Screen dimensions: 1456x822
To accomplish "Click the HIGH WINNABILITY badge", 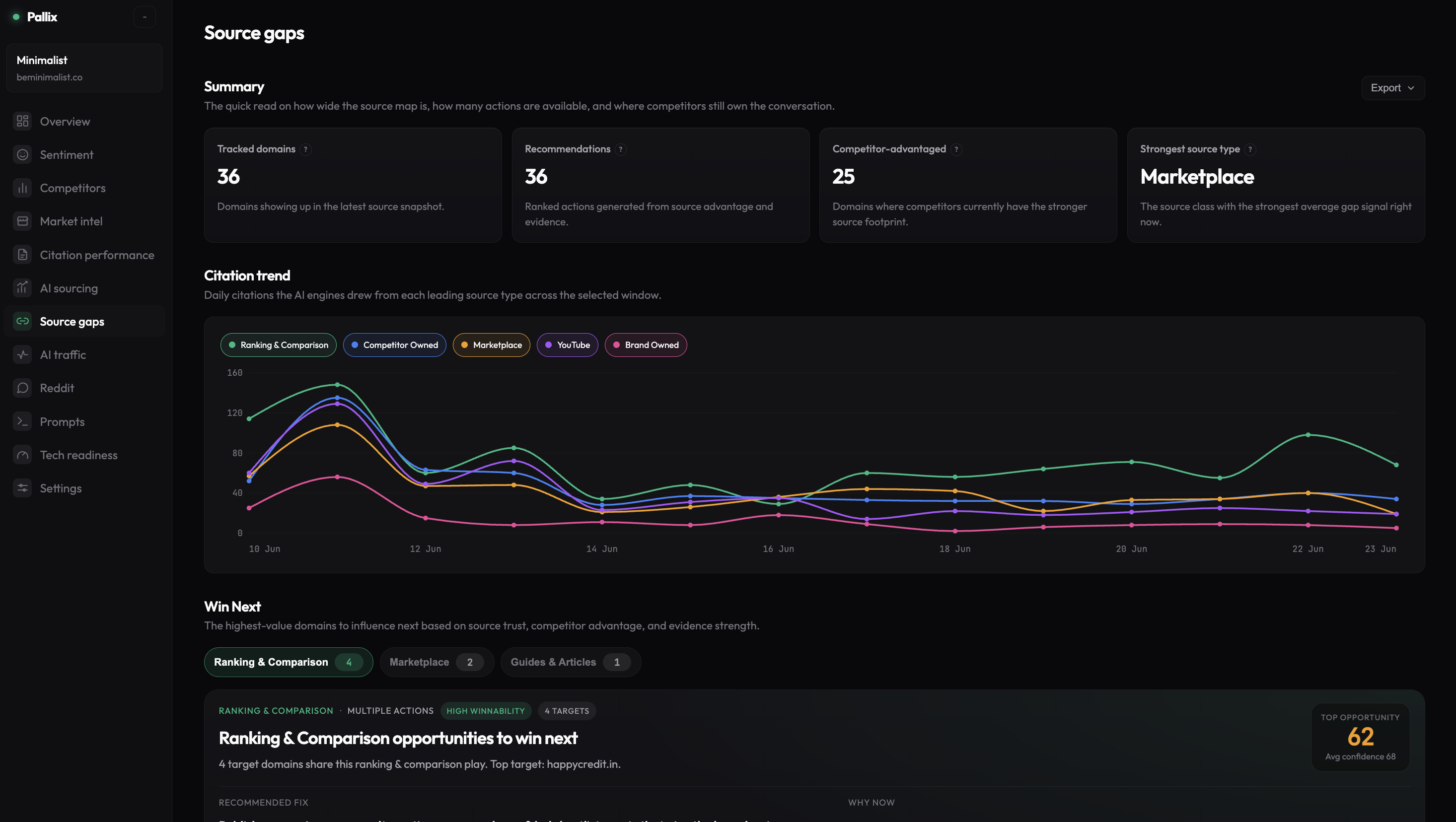I will click(x=486, y=711).
